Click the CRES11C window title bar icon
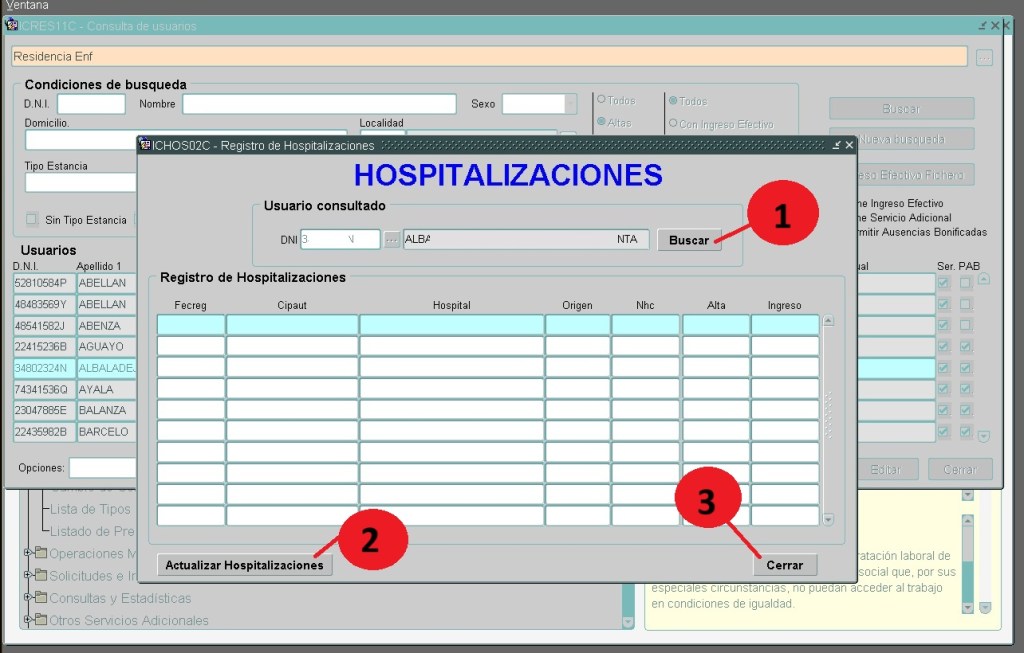Viewport: 1024px width, 653px height. (x=12, y=25)
